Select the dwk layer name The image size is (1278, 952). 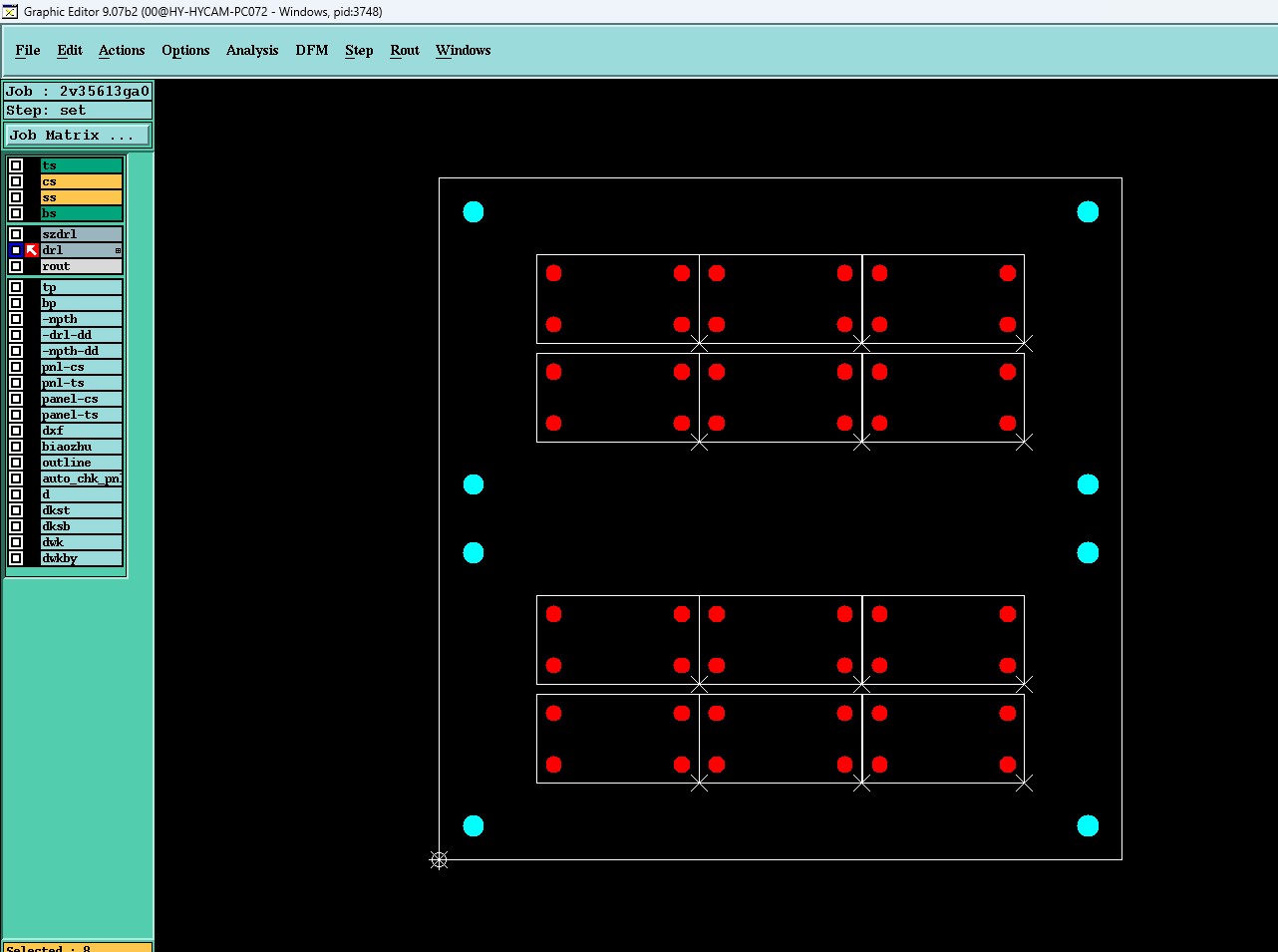click(82, 542)
